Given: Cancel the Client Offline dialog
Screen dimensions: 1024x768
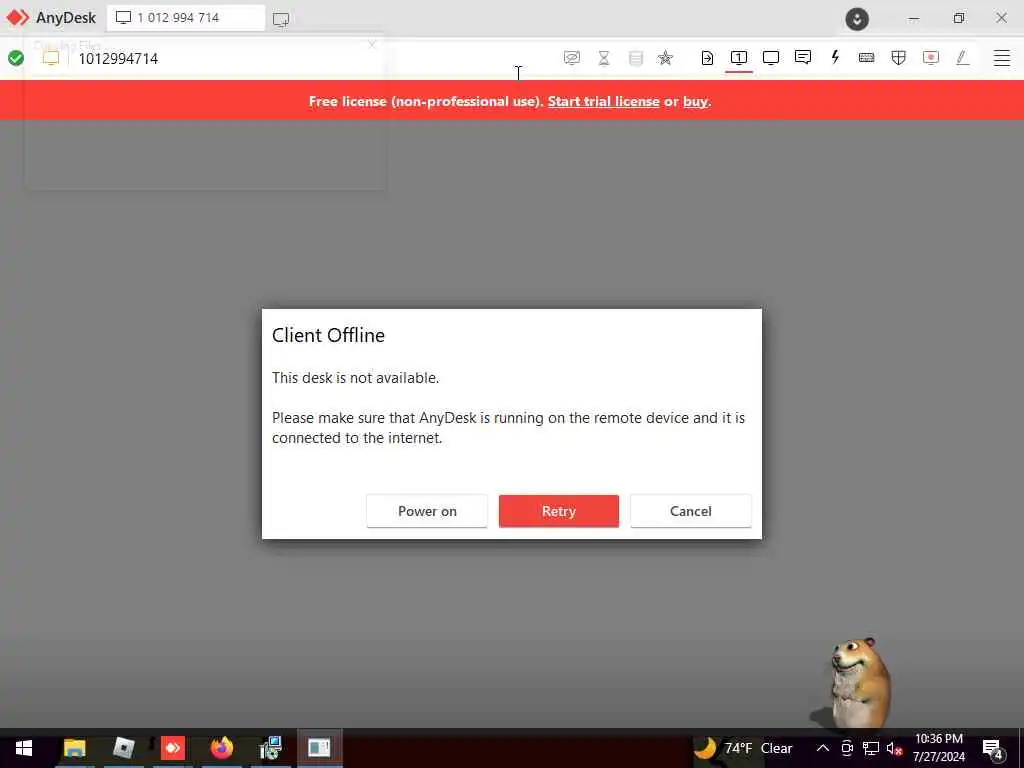Looking at the screenshot, I should [x=690, y=511].
